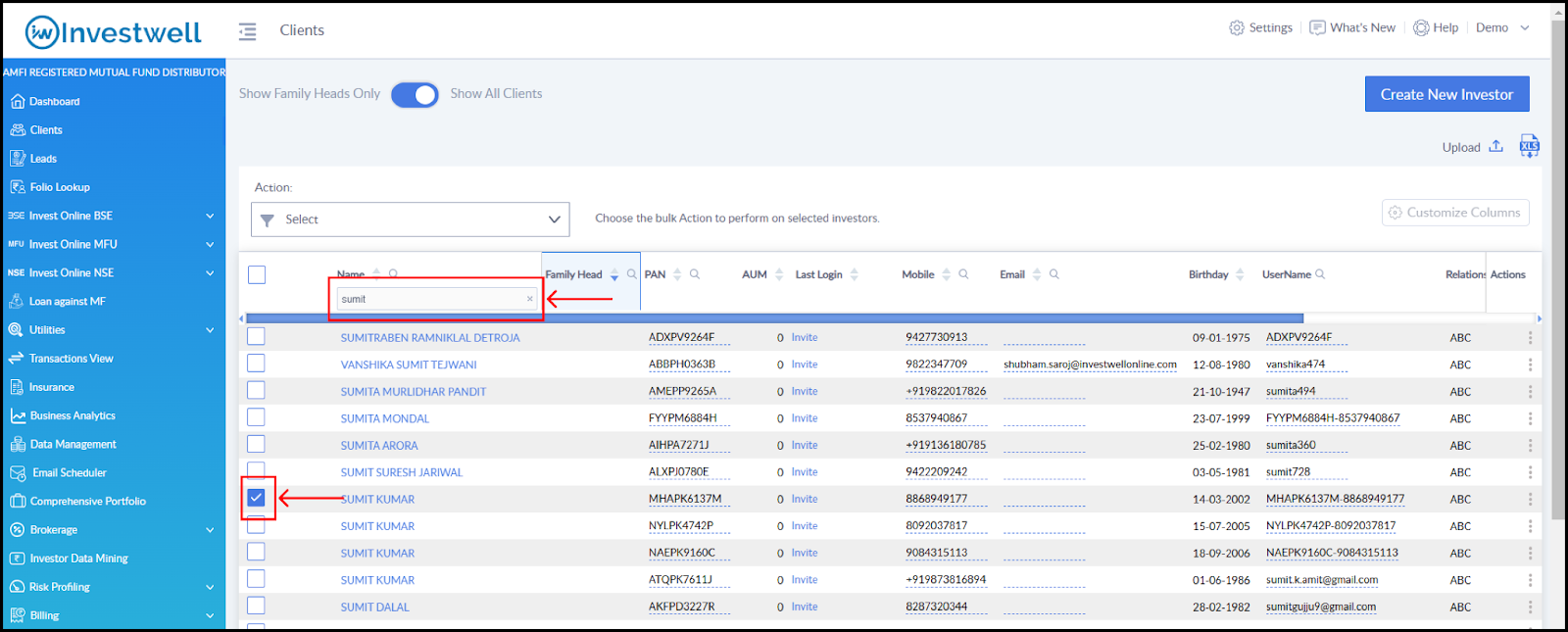This screenshot has height=632, width=1568.
Task: Expand Invest Online MFU submenu
Action: pos(210,244)
